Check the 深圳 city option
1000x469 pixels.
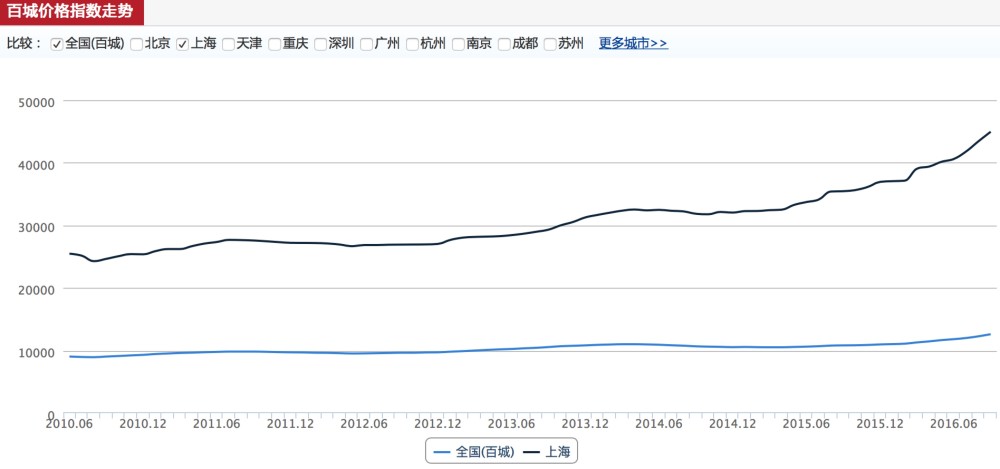coord(321,44)
